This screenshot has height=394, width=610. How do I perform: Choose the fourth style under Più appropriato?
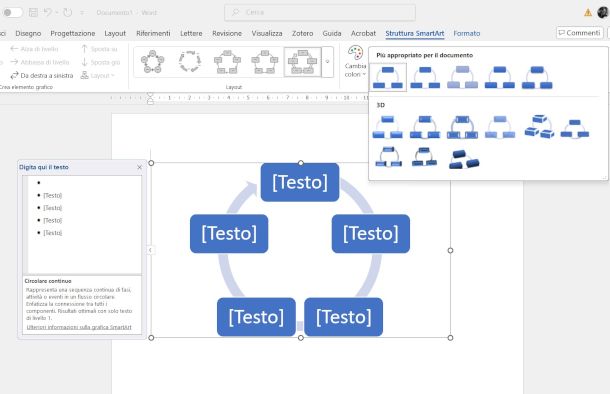coord(500,77)
